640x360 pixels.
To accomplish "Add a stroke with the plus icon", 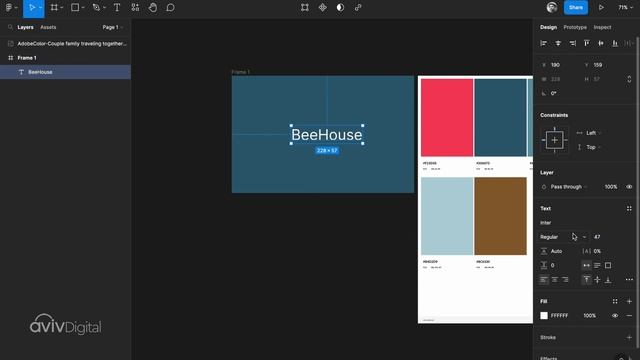I will click(629, 338).
